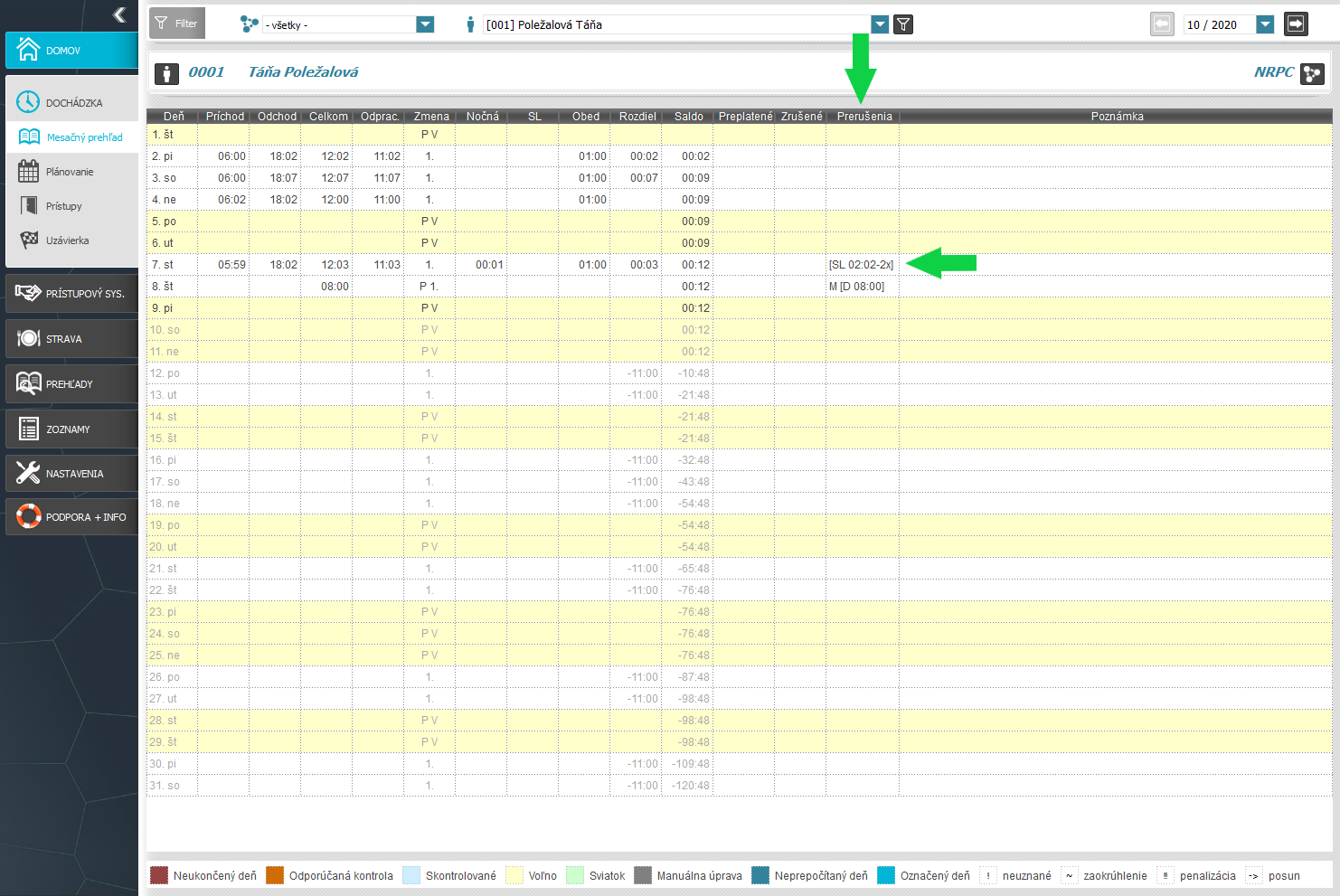Click arrival time 05:59
The width and height of the screenshot is (1340, 896).
pyautogui.click(x=231, y=265)
